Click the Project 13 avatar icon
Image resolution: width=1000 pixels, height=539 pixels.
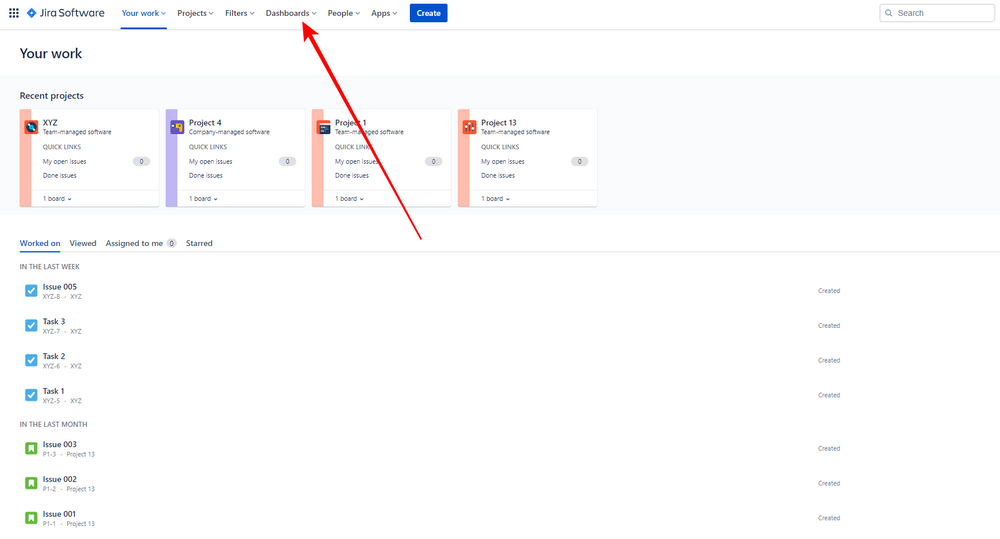[x=469, y=127]
